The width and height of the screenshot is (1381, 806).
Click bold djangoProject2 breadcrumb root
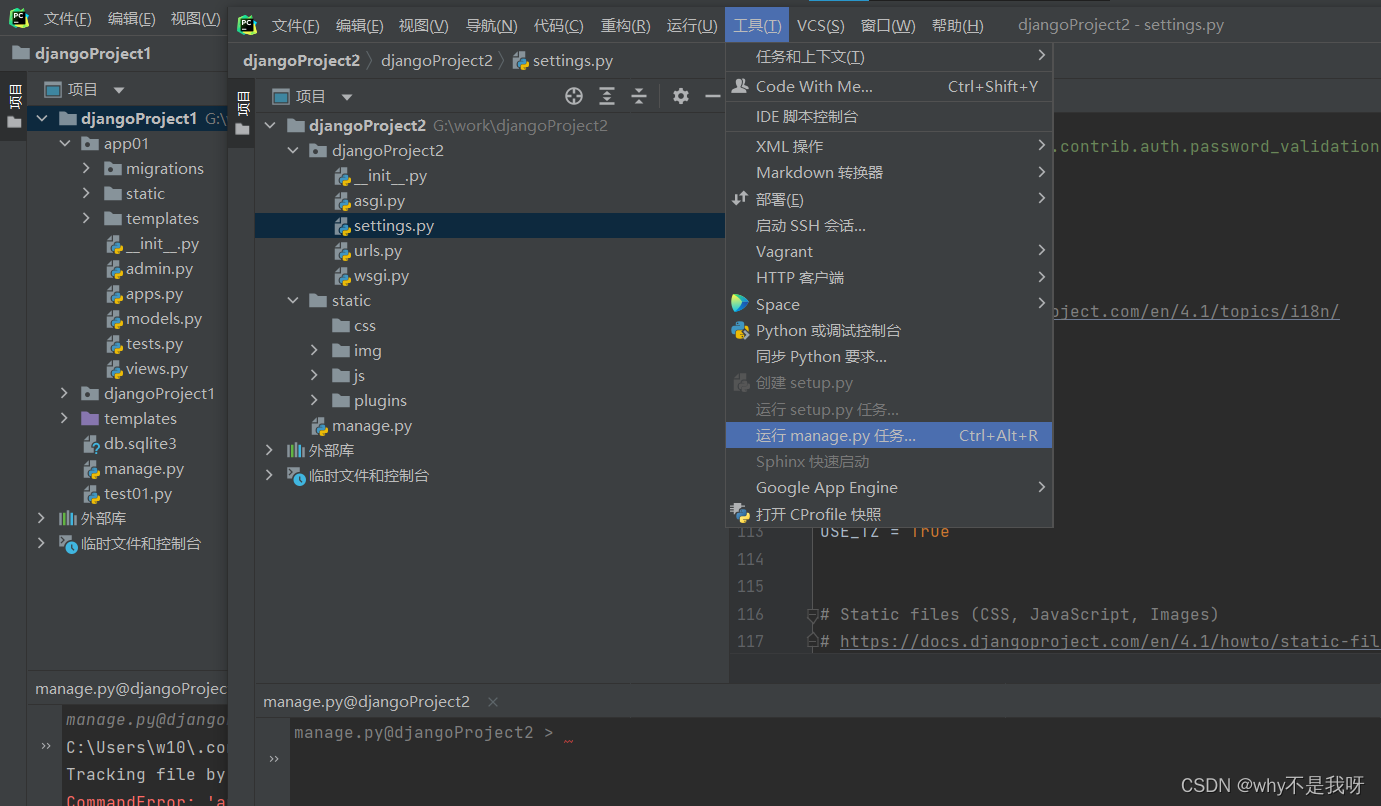301,61
